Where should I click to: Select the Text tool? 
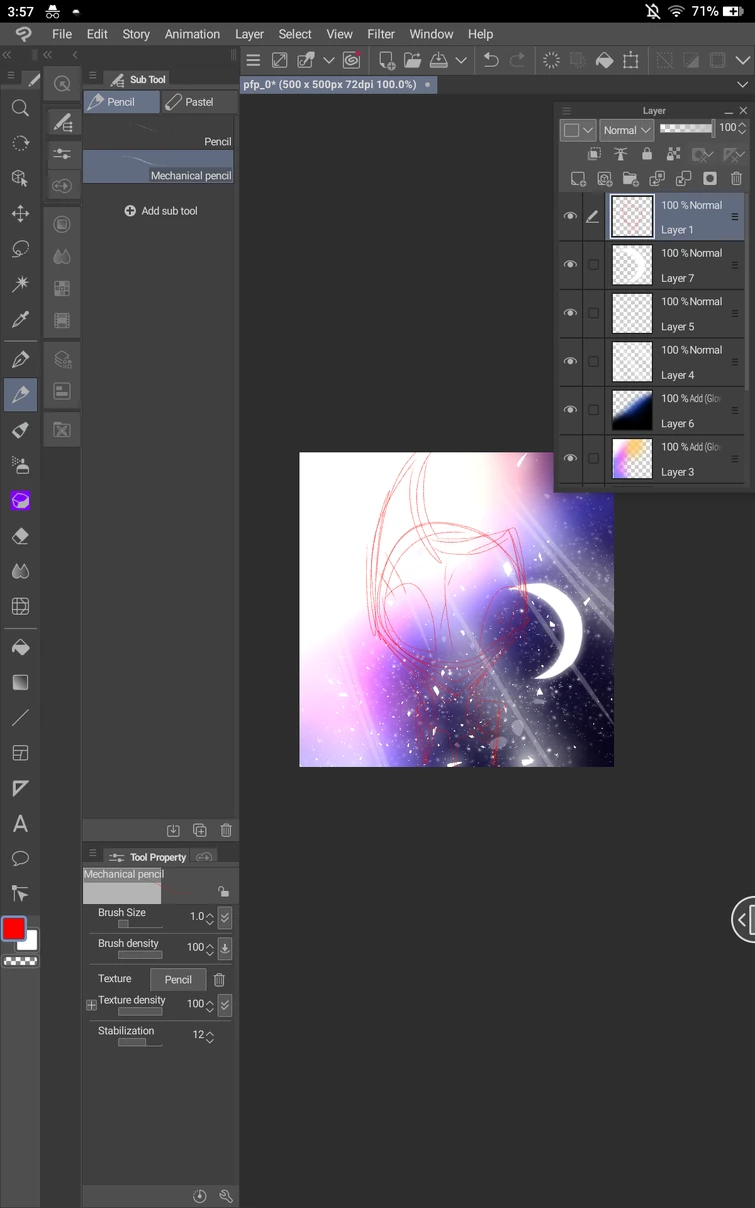(20, 824)
